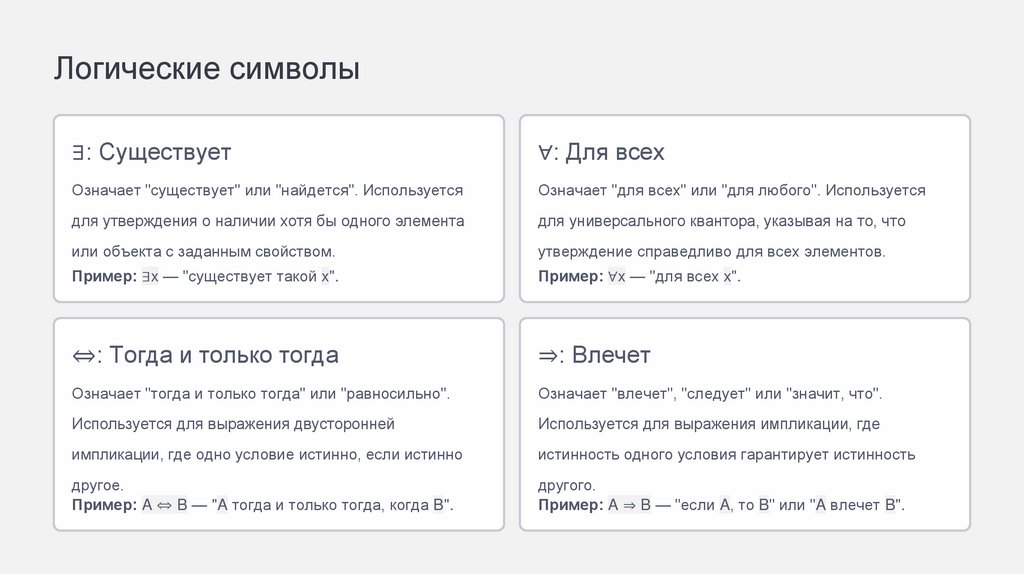Click the highlighted A ⇔ B snippet

point(165,505)
